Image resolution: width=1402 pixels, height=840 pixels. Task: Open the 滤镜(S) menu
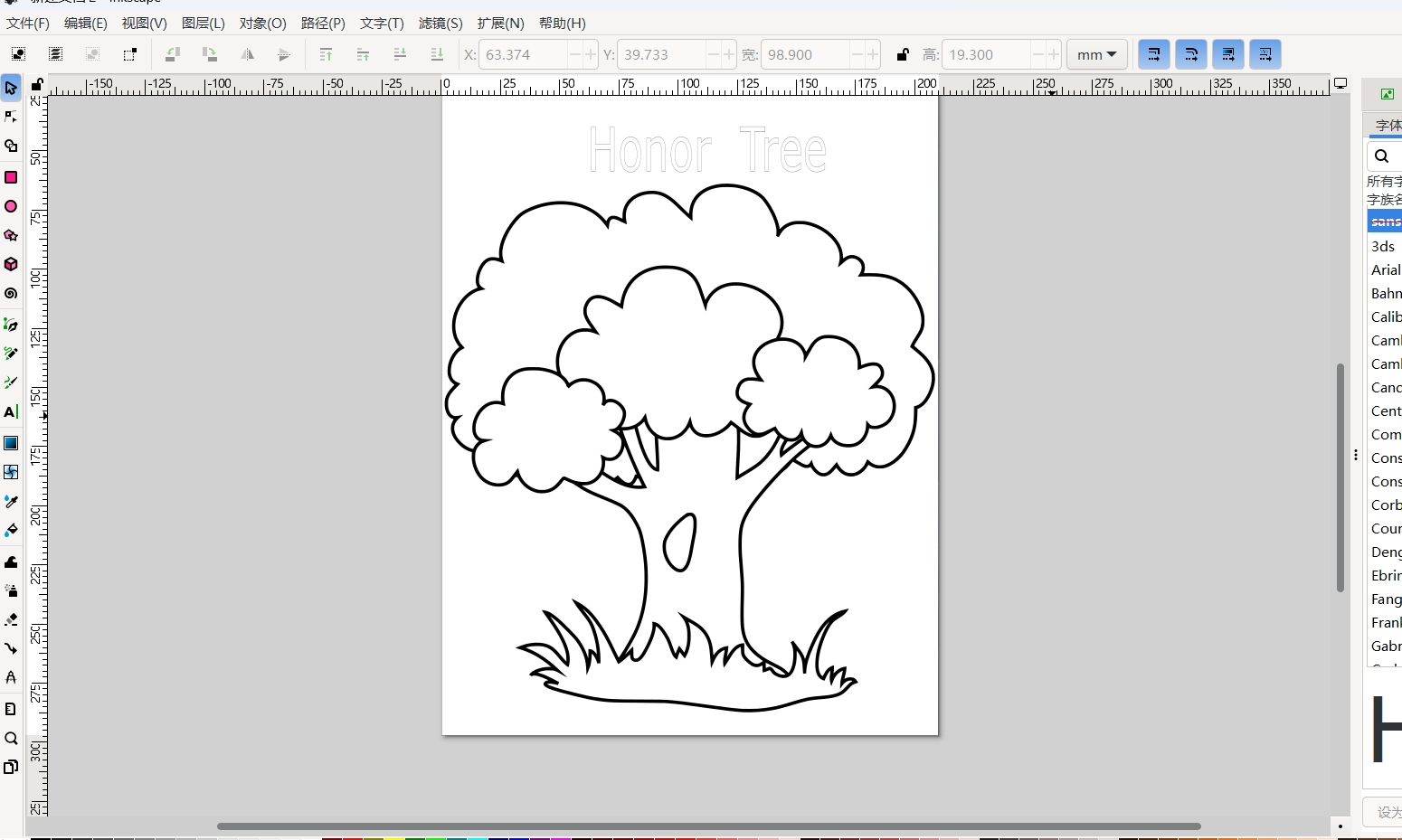(x=440, y=23)
